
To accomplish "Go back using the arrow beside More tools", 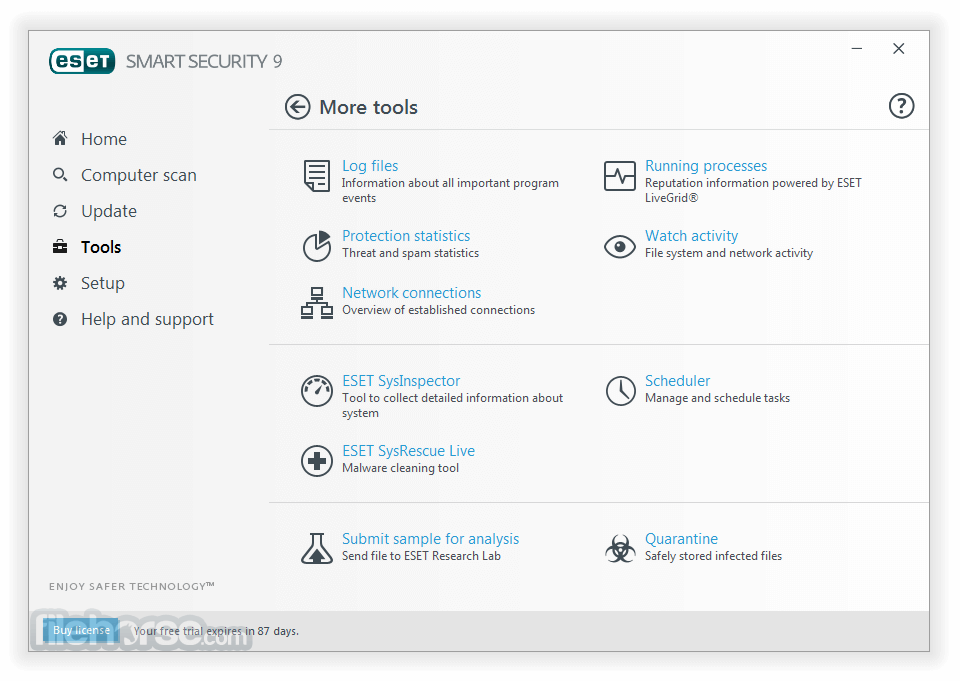I will click(x=298, y=107).
